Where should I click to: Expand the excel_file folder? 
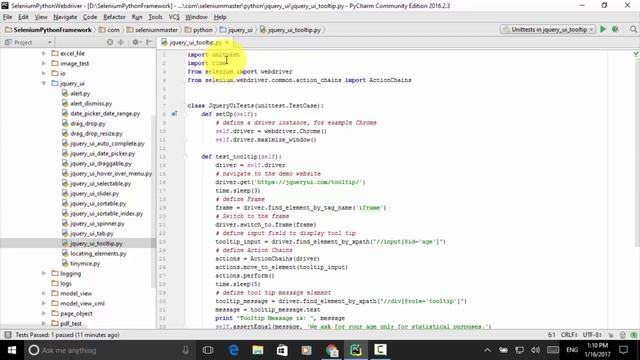tap(44, 53)
